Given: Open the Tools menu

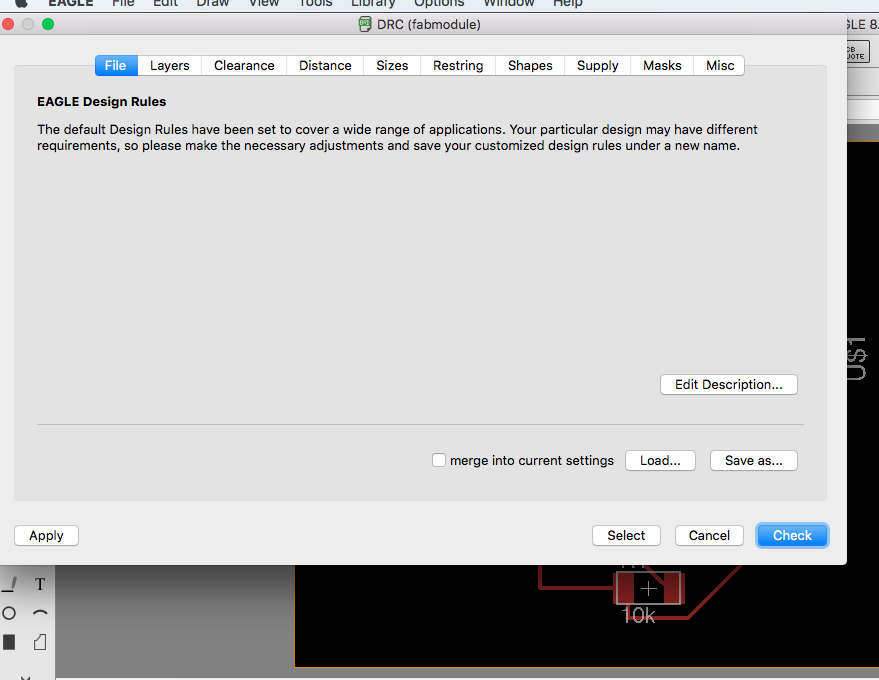Looking at the screenshot, I should [315, 3].
